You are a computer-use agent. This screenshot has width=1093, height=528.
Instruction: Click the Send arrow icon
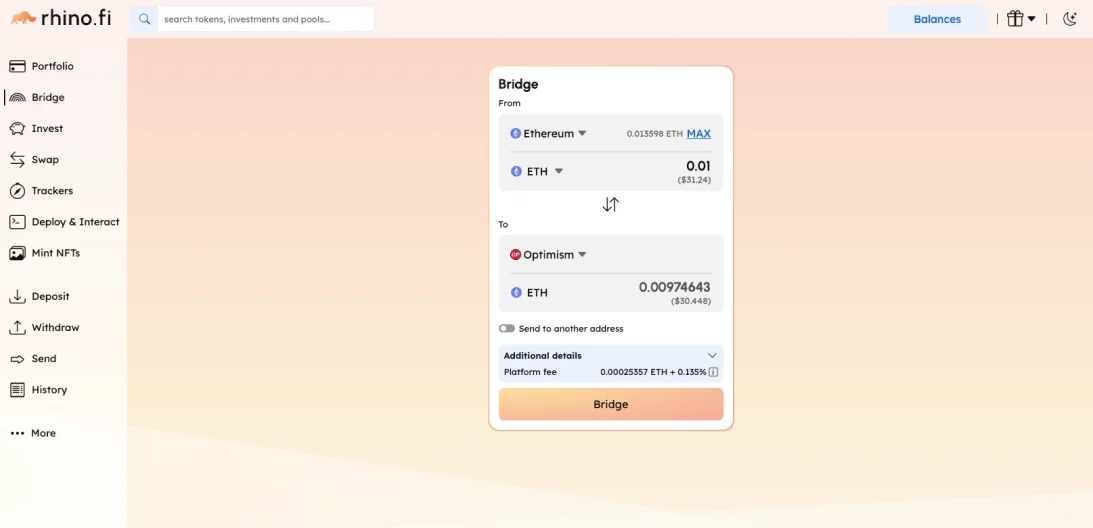[17, 359]
